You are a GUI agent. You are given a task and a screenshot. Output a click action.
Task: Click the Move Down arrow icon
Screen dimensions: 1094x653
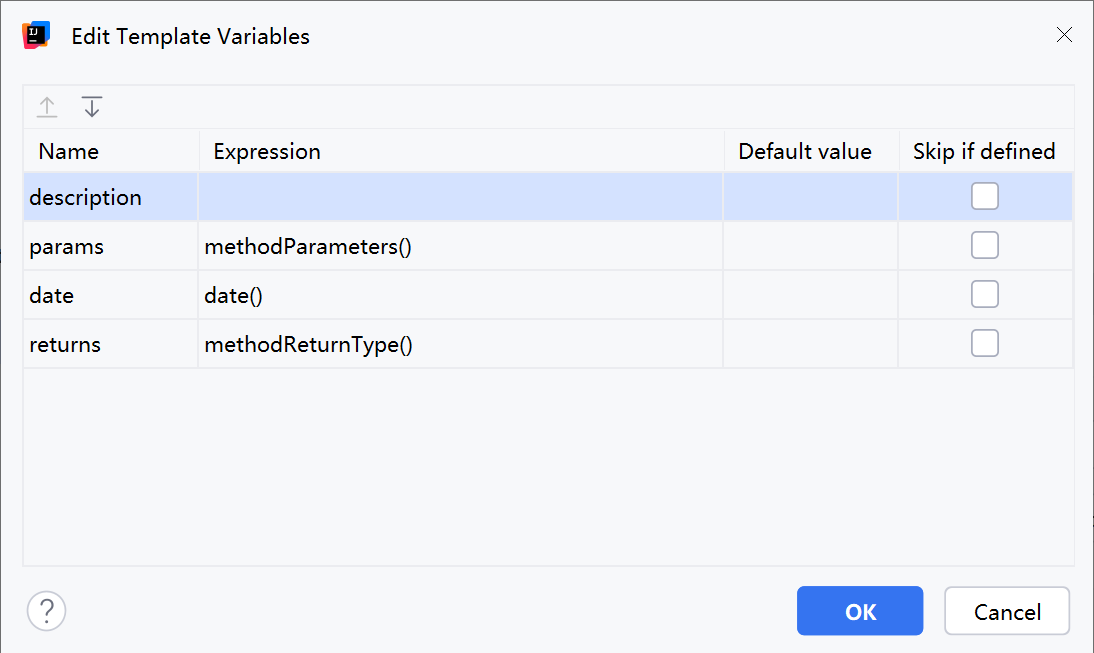point(92,107)
